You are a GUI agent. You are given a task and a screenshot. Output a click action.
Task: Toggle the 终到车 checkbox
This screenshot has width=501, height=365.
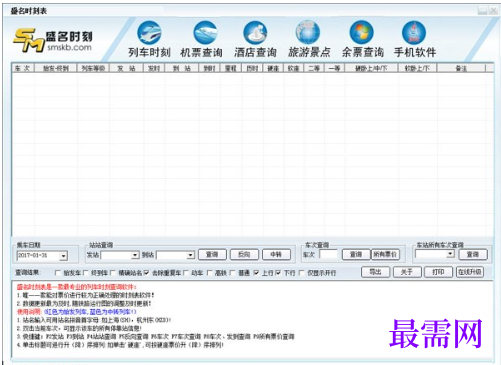pyautogui.click(x=86, y=273)
